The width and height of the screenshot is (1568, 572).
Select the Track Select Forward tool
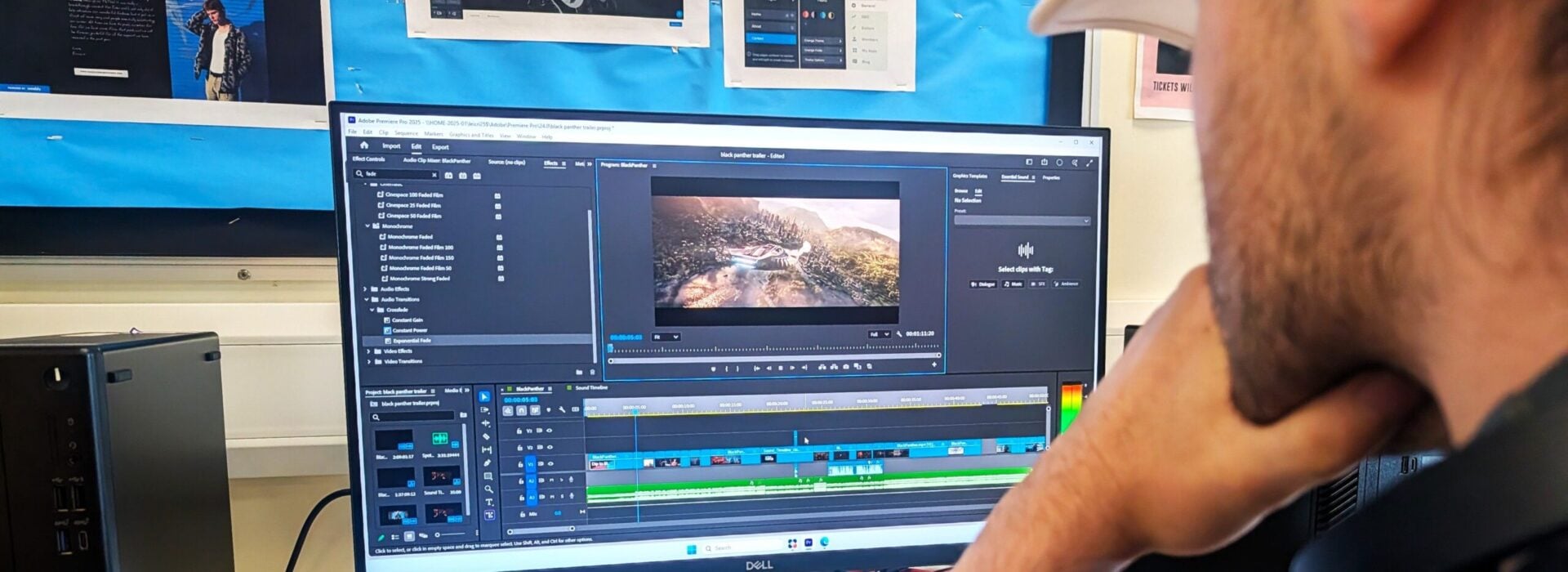(485, 410)
